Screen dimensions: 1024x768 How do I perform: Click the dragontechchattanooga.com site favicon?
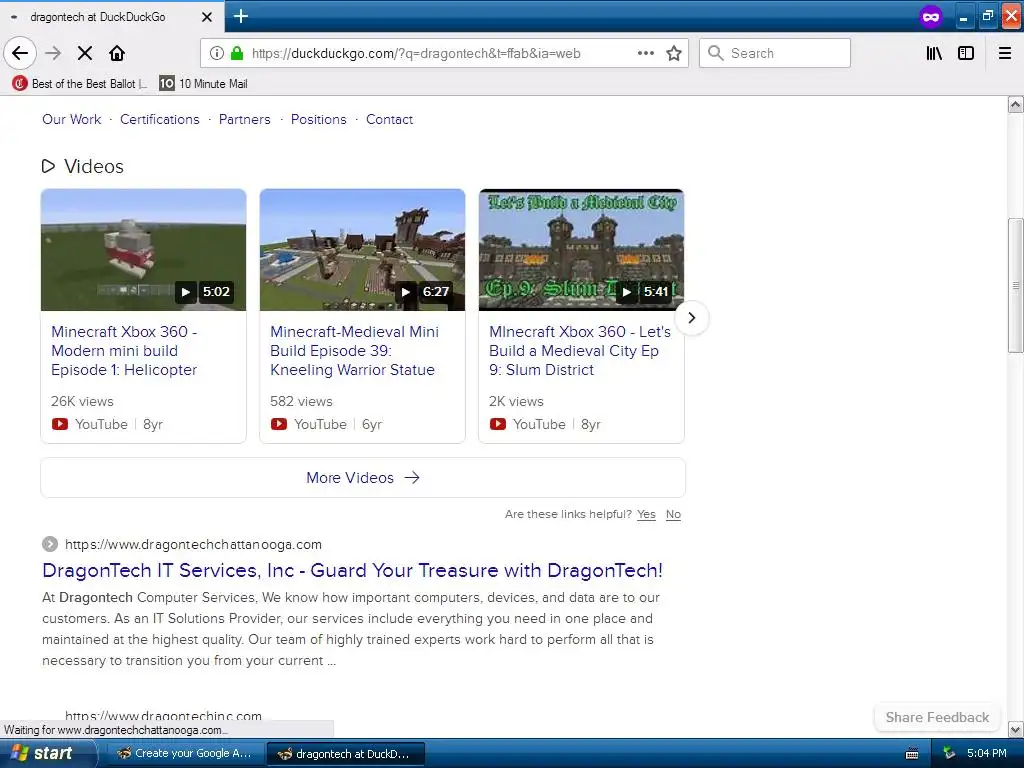point(50,544)
